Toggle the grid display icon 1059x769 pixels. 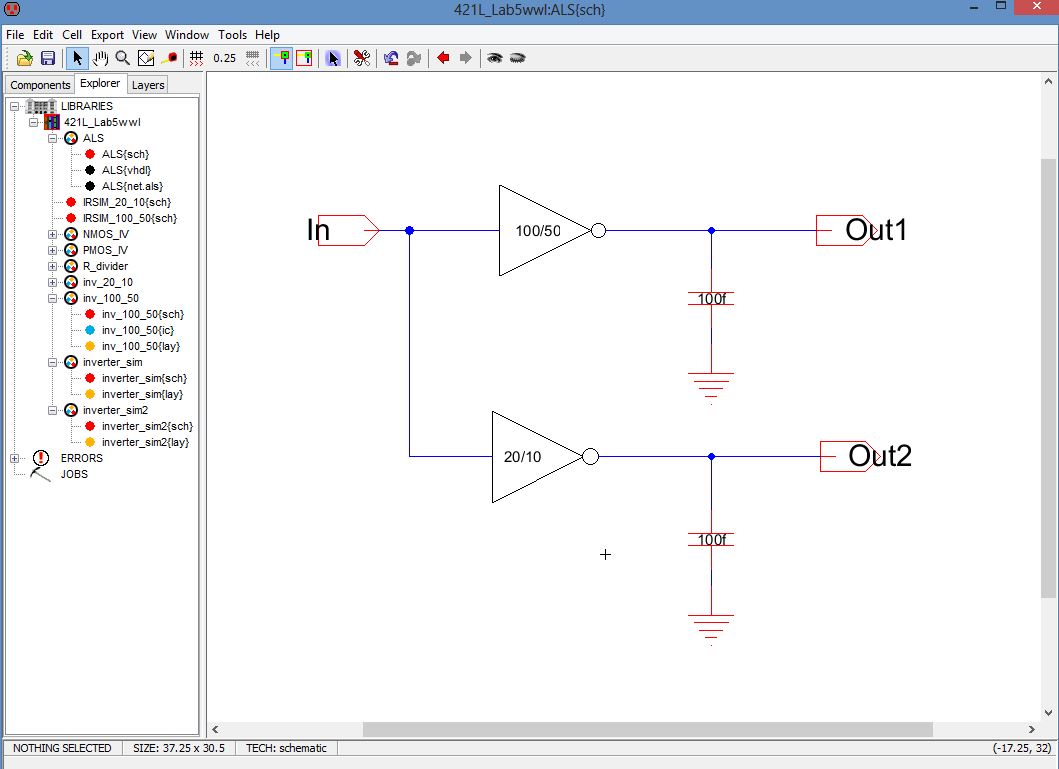(196, 58)
